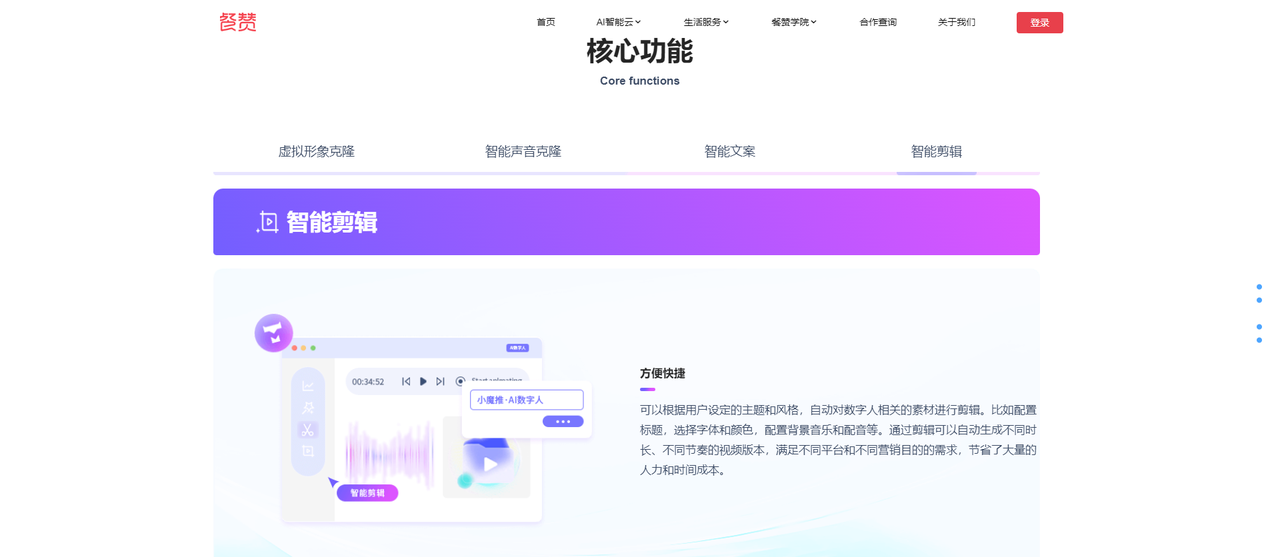Click the 小魔推·AI数字人 input field
Image resolution: width=1280 pixels, height=557 pixels.
coord(526,400)
